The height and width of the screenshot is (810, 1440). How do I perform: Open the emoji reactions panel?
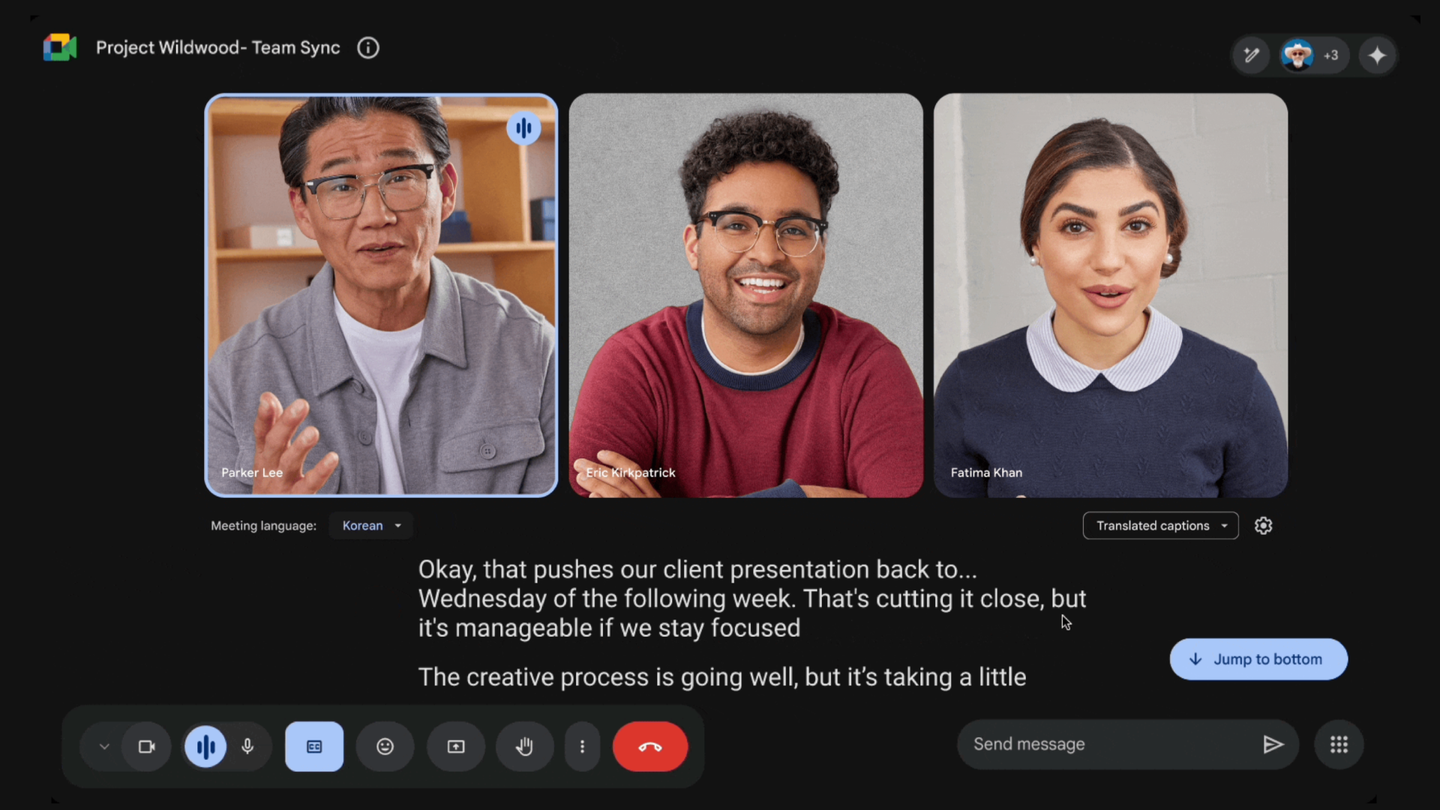(385, 745)
